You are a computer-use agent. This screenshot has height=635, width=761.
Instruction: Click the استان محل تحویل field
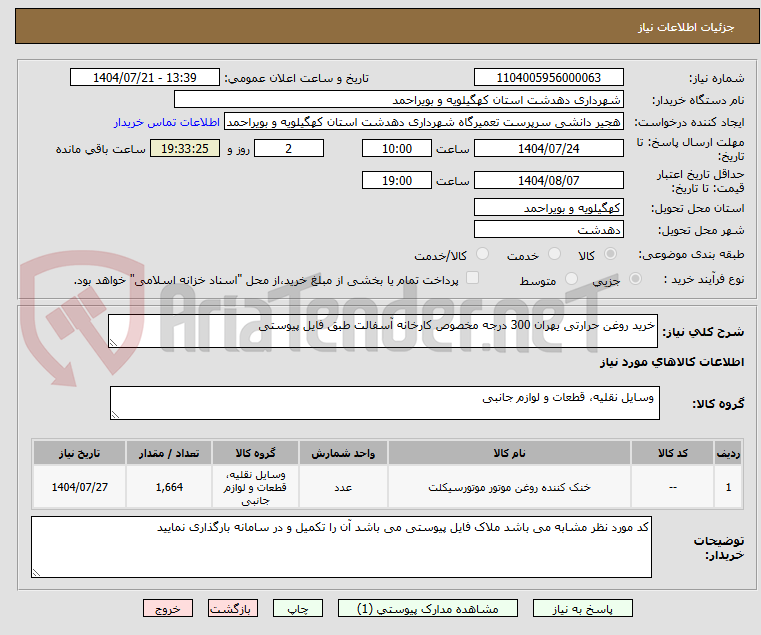[548, 208]
